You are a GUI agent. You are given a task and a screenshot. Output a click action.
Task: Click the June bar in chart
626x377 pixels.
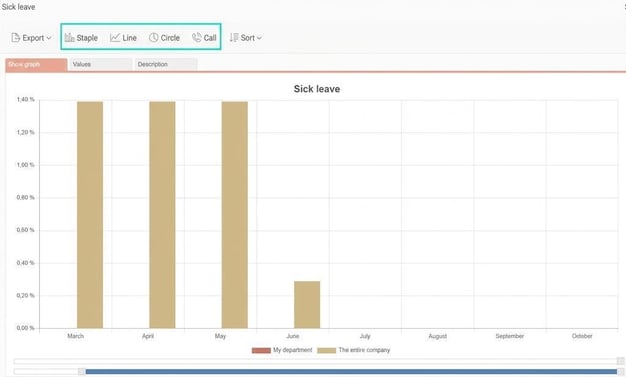coord(307,305)
